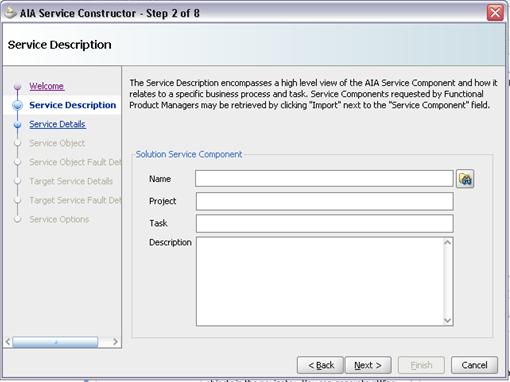The height and width of the screenshot is (382, 510).
Task: Click into the Task field
Action: [325, 223]
